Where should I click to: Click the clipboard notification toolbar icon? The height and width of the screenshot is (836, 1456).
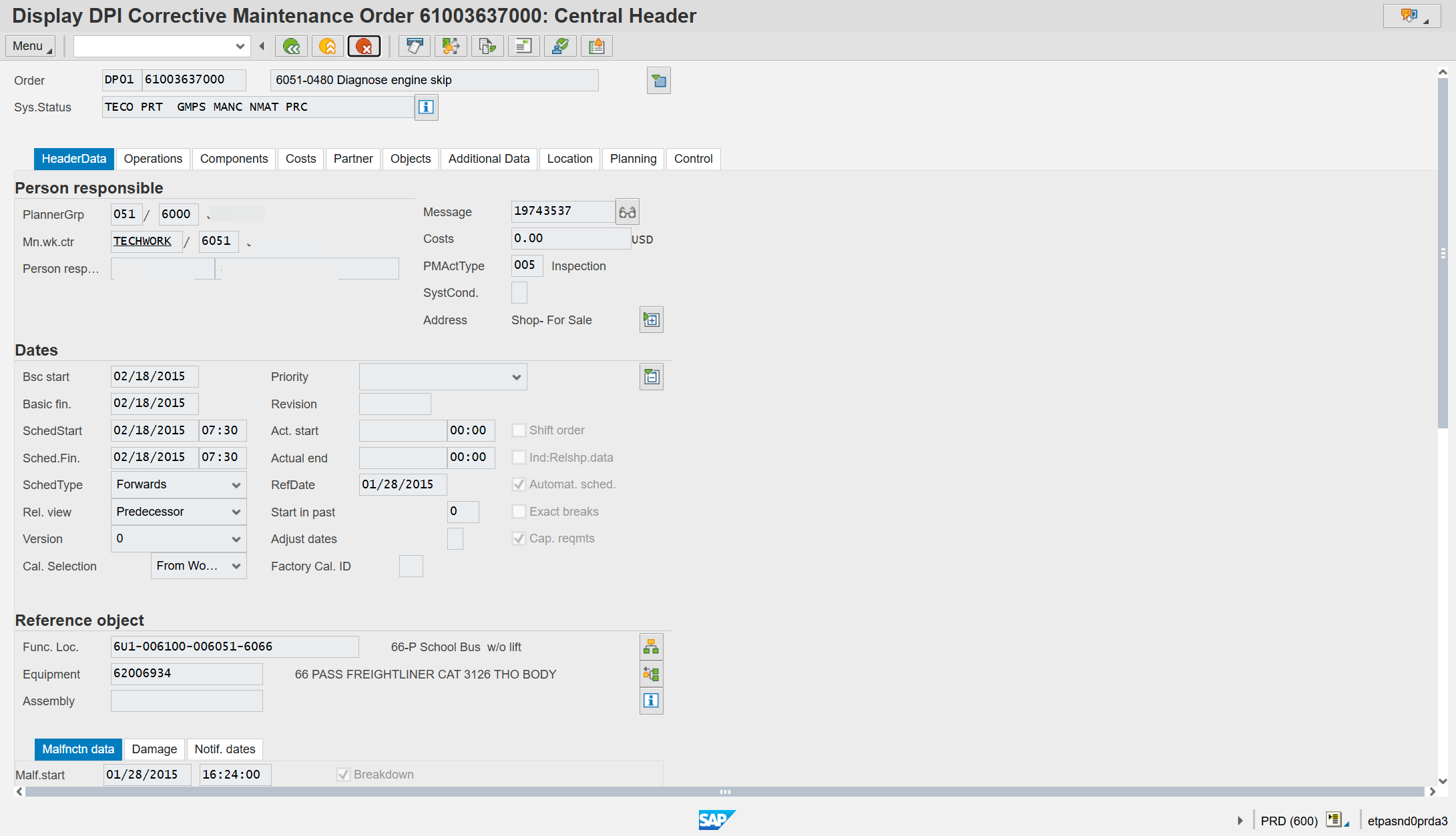pos(597,46)
